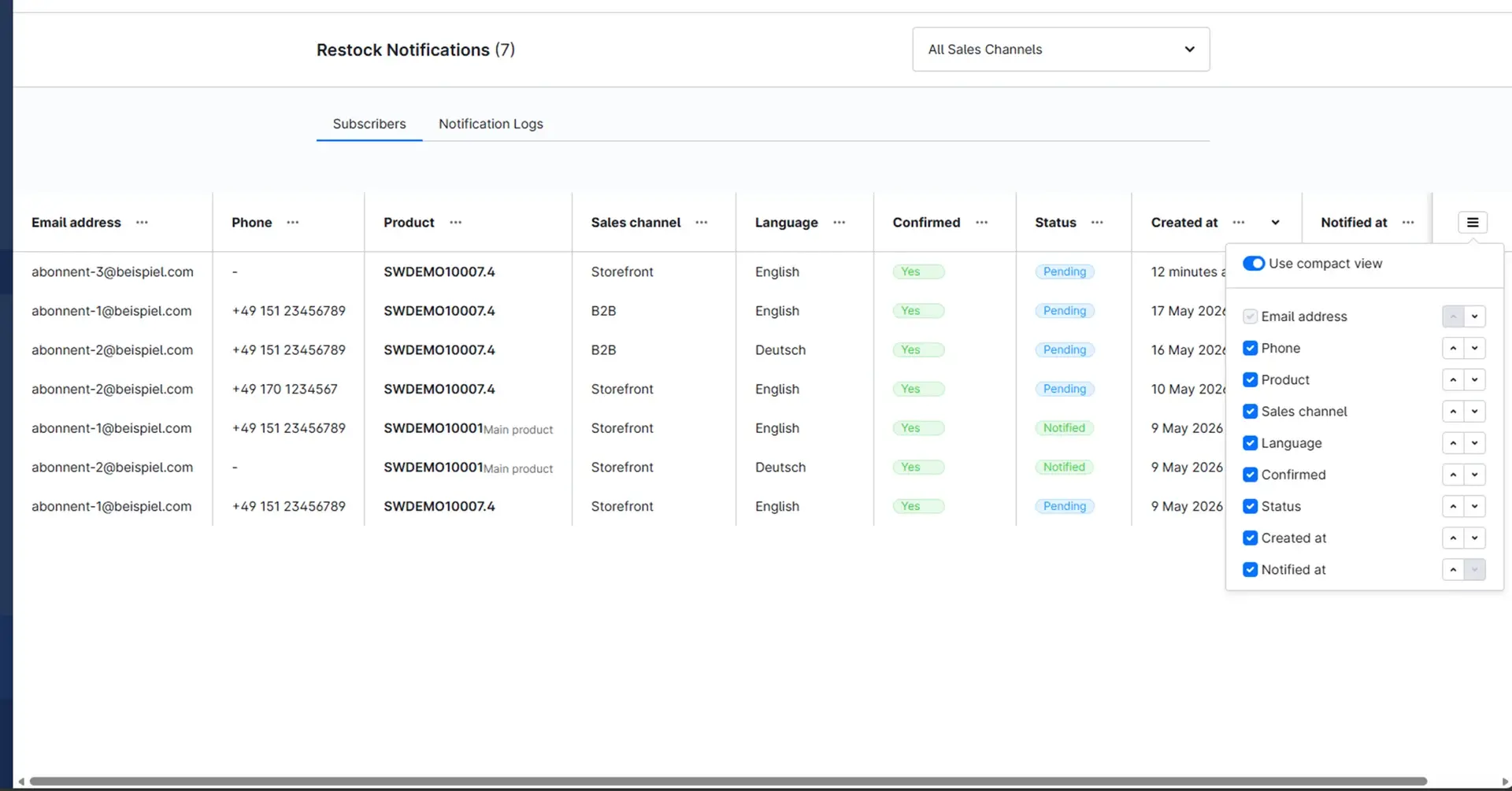Select the abonnent-3@beispiel.com email cell
The width and height of the screenshot is (1512, 791).
tap(113, 272)
